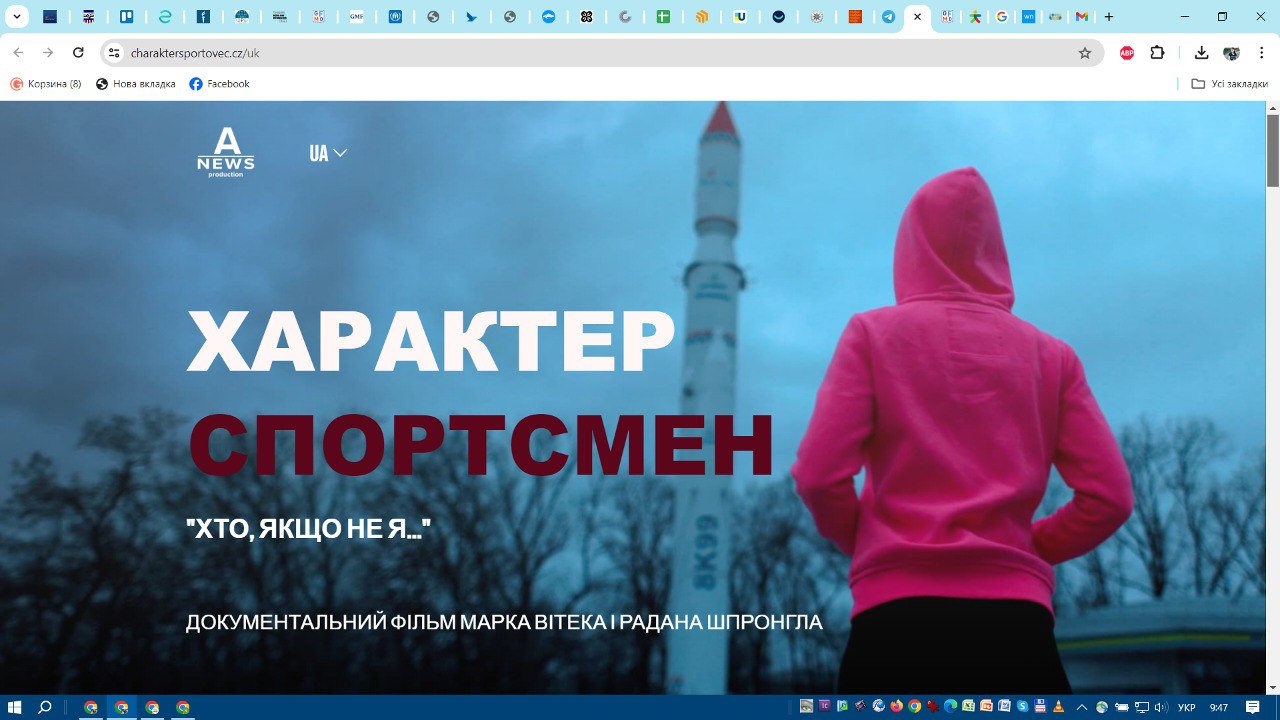1280x720 pixels.
Task: Open the Windows Start menu
Action: click(x=15, y=707)
